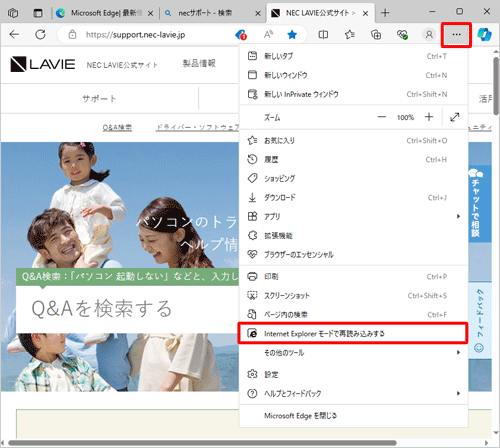The width and height of the screenshot is (500, 448).
Task: Open 新しい InPrivate ウィンドウ
Action: click(x=353, y=94)
